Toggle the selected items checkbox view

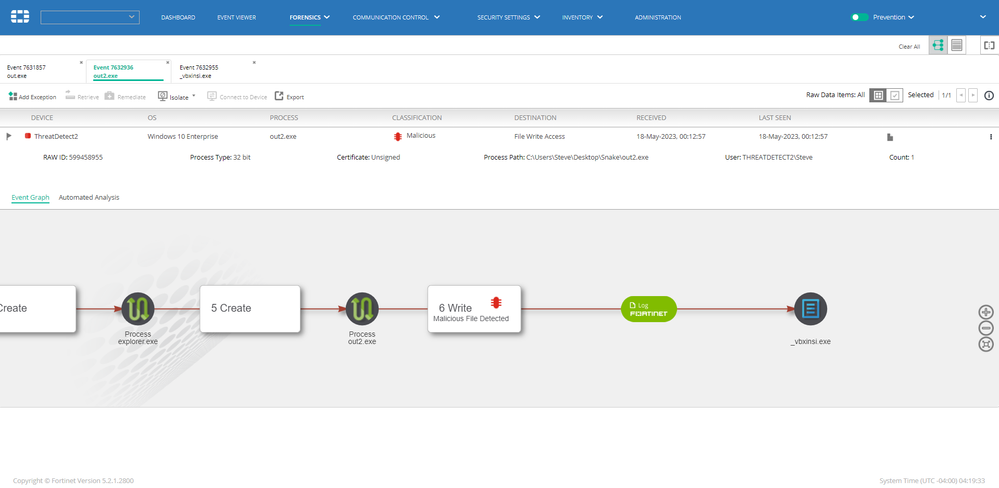coord(895,96)
